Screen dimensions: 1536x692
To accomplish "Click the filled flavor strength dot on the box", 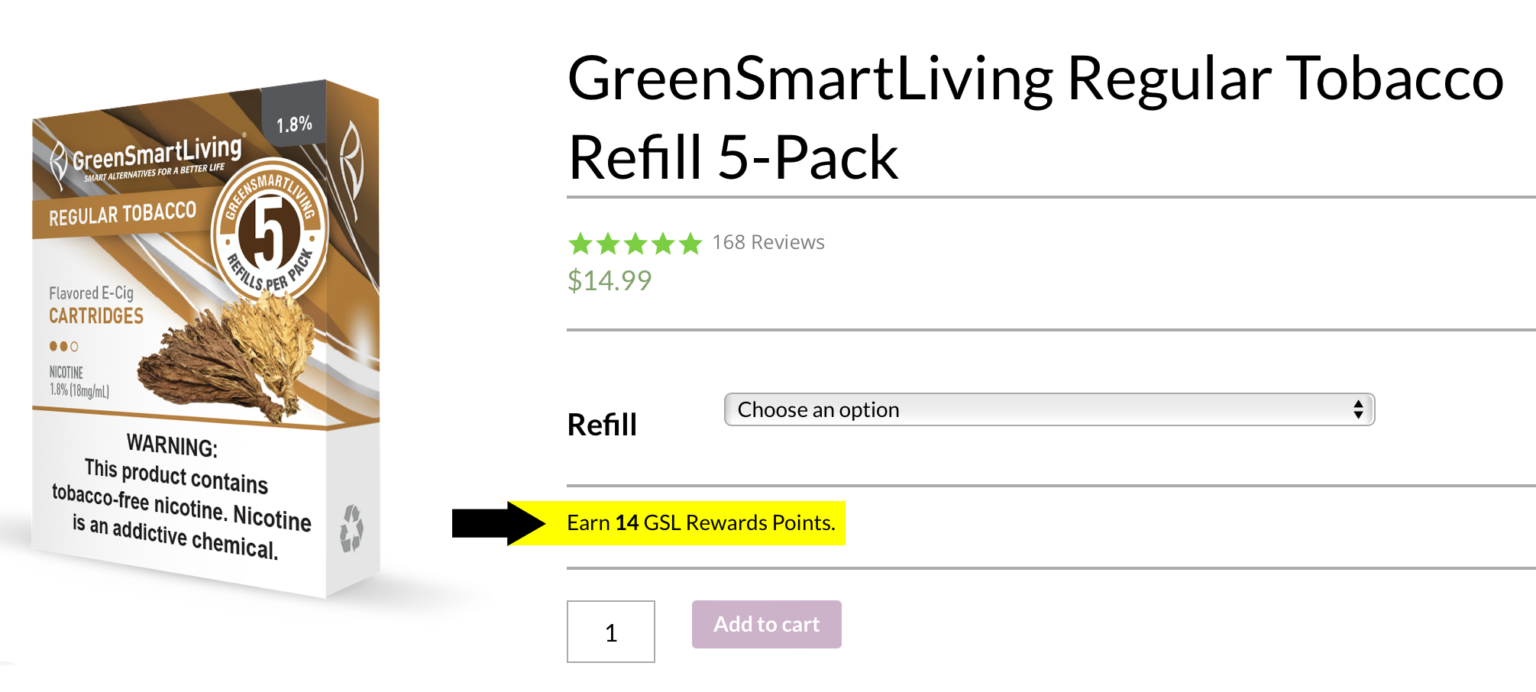I will pos(53,346).
